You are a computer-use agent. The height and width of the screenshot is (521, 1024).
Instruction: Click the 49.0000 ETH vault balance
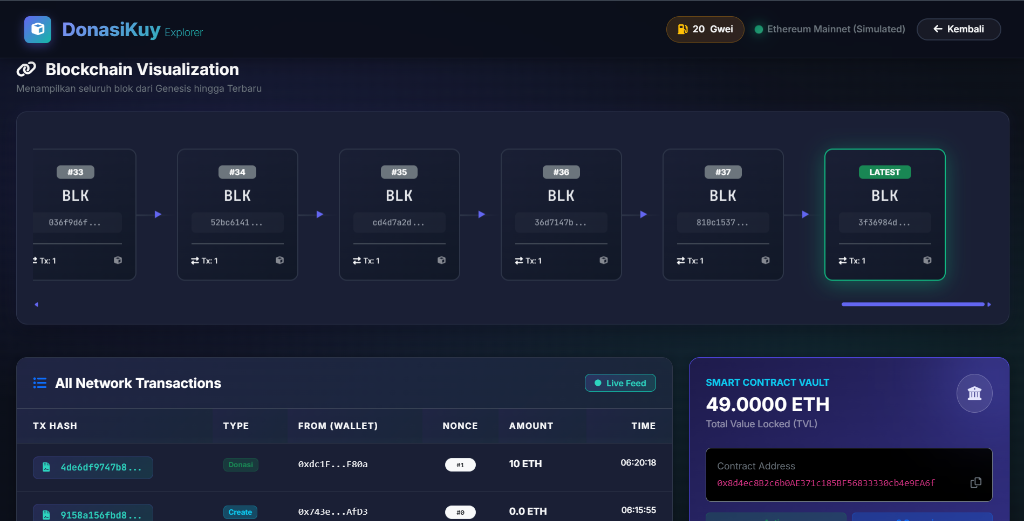pyautogui.click(x=767, y=405)
